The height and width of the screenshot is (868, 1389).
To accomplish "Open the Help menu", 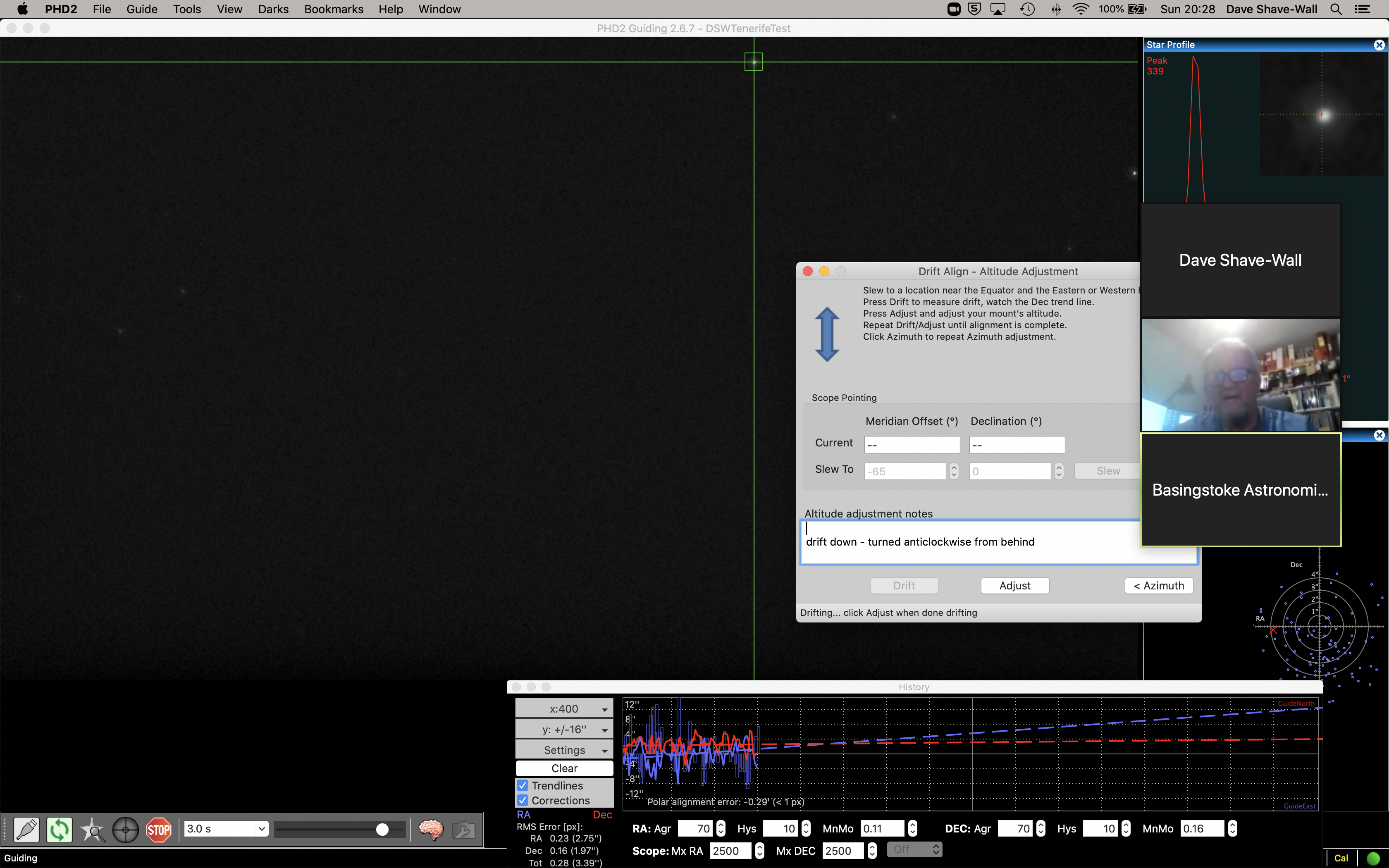I will point(390,9).
